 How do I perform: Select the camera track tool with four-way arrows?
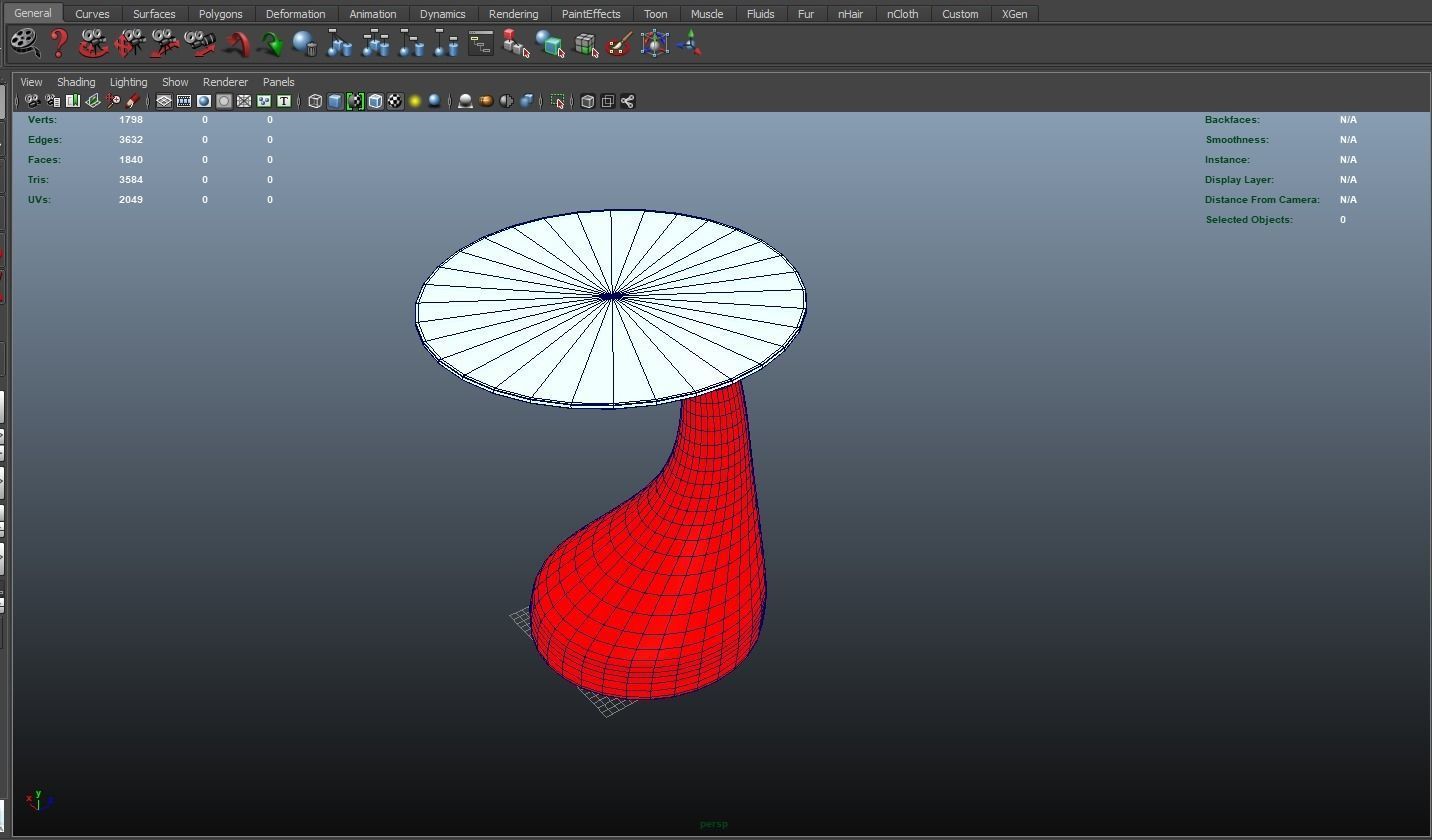point(129,44)
